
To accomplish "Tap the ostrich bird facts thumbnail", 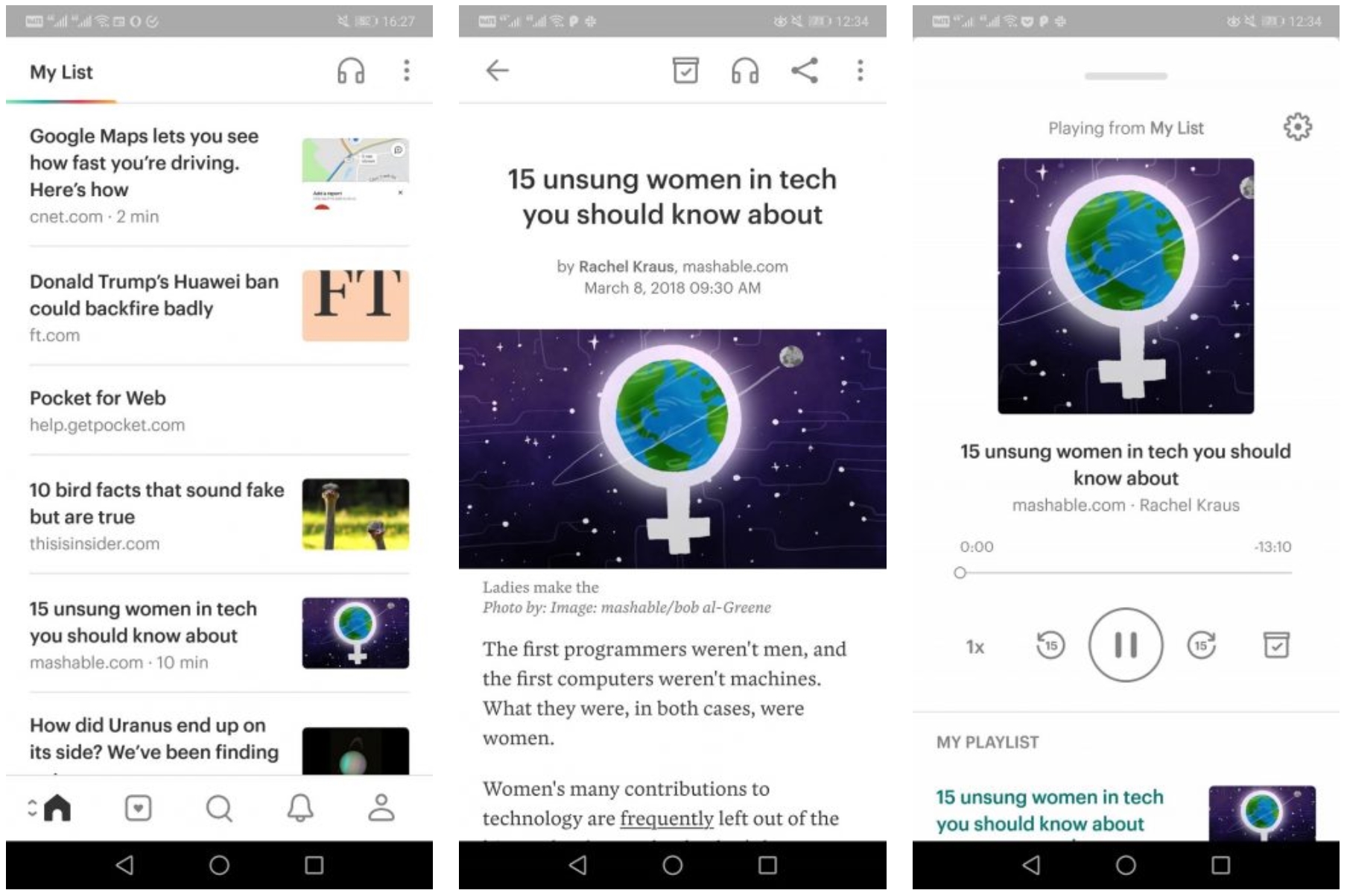I will point(355,515).
